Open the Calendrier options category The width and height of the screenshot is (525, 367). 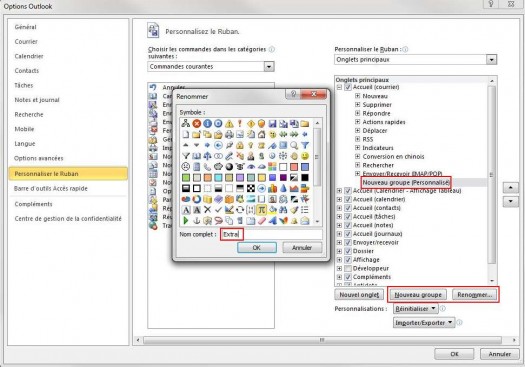click(x=29, y=56)
